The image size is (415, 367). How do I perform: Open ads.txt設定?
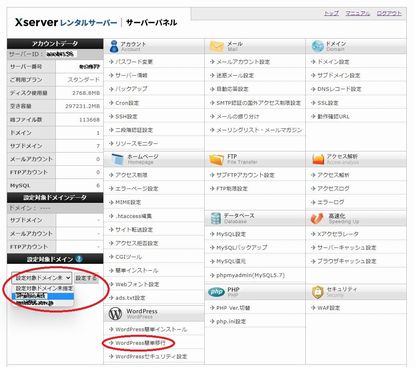point(130,298)
